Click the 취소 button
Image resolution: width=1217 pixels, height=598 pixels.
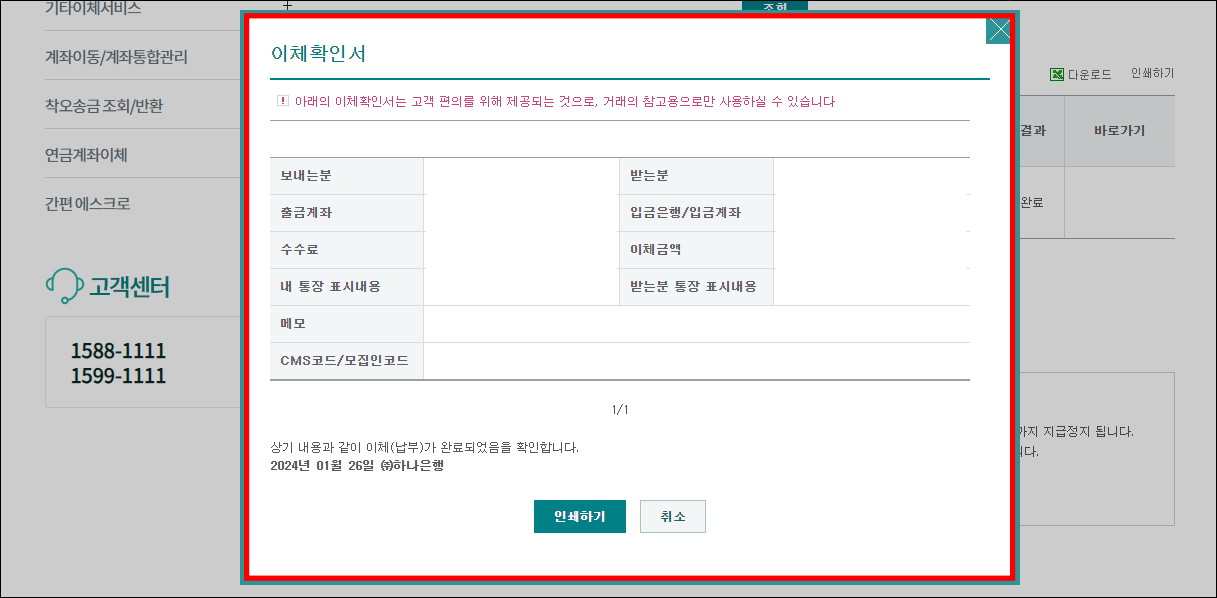coord(672,516)
